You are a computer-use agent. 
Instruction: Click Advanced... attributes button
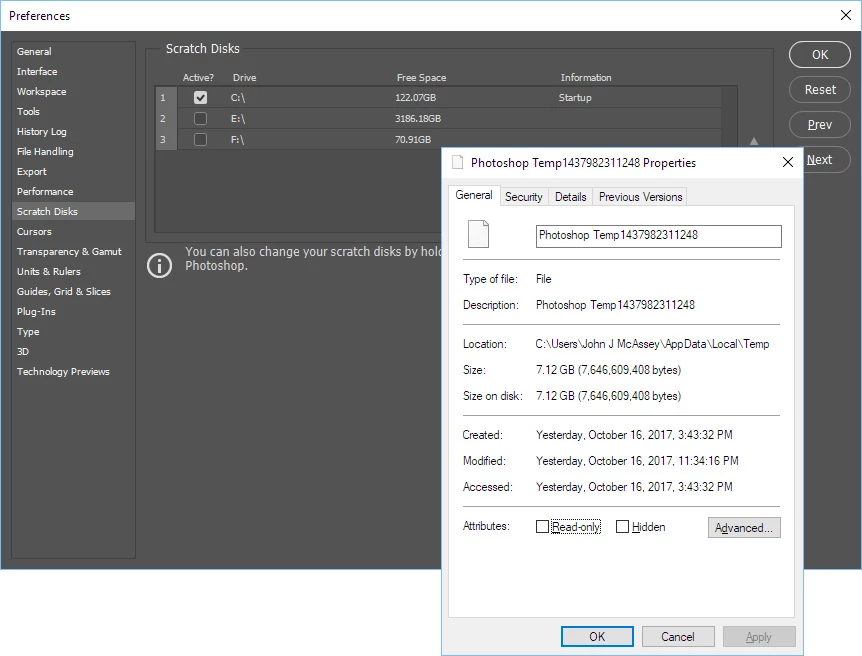[x=744, y=527]
